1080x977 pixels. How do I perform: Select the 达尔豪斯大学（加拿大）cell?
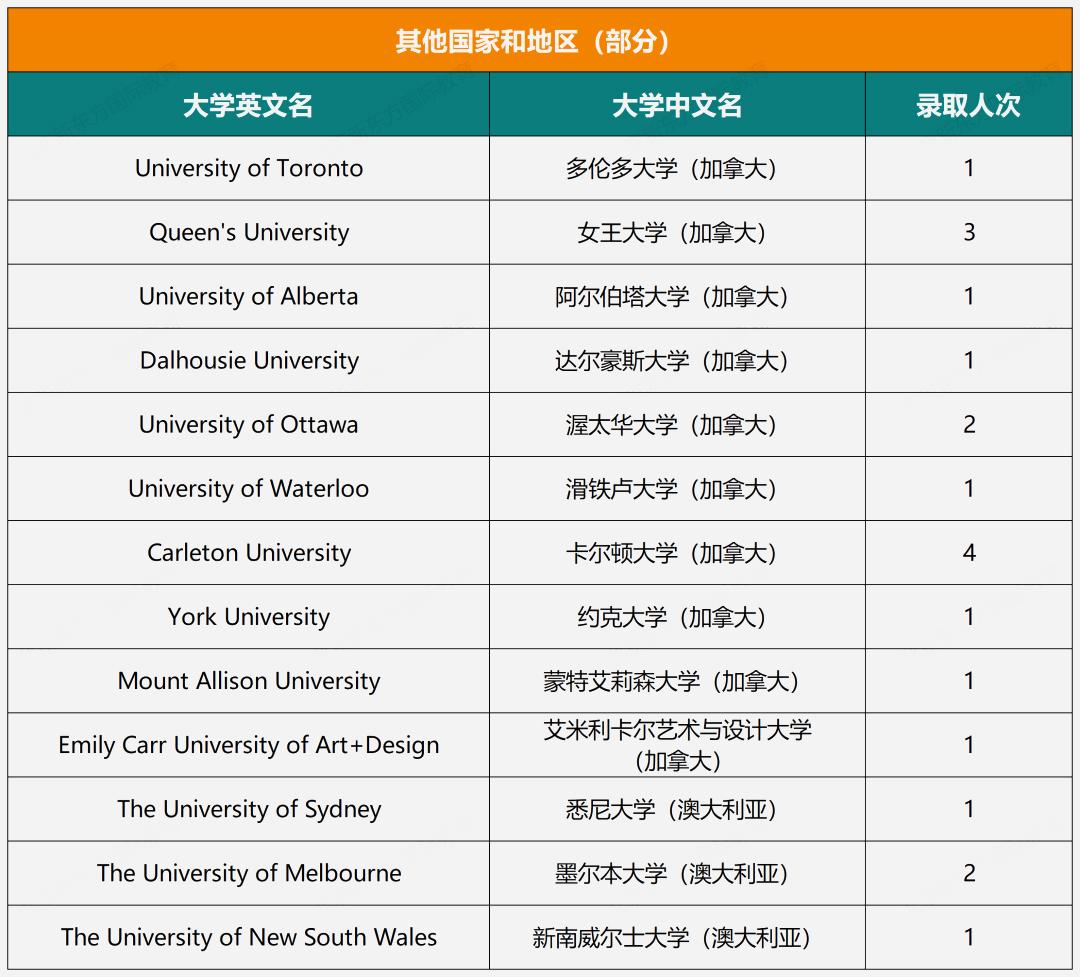pos(677,360)
